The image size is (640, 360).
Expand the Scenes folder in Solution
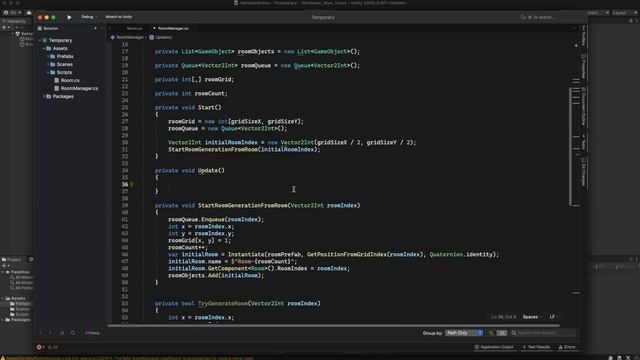point(48,64)
